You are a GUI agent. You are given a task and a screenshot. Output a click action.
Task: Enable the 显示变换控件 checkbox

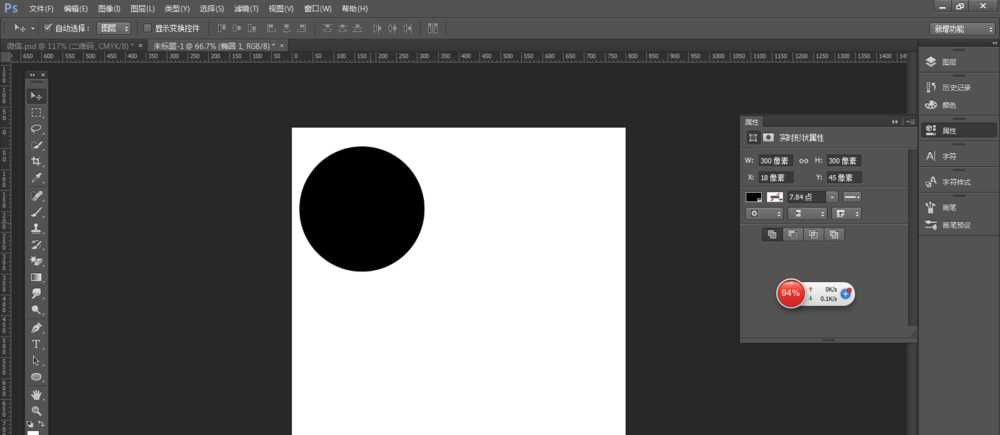(x=147, y=28)
